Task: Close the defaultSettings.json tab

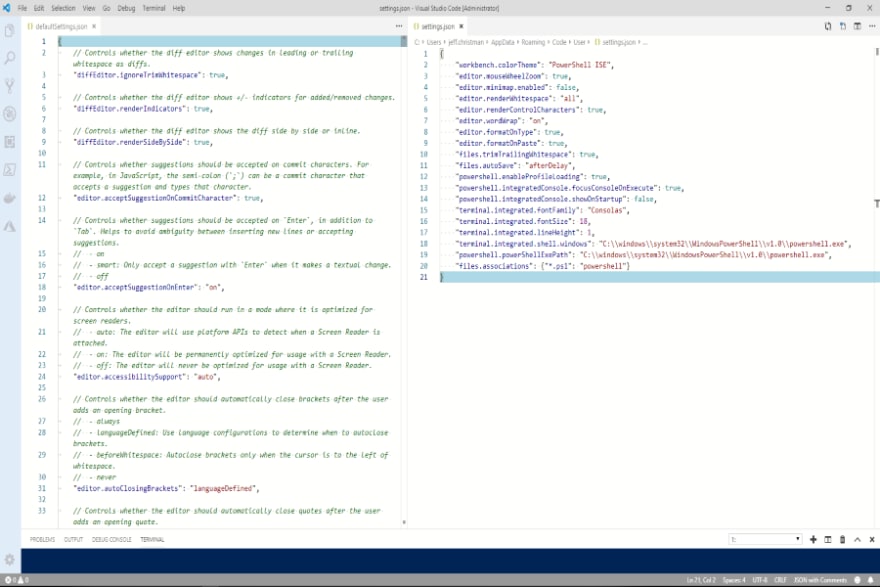Action: click(x=94, y=26)
